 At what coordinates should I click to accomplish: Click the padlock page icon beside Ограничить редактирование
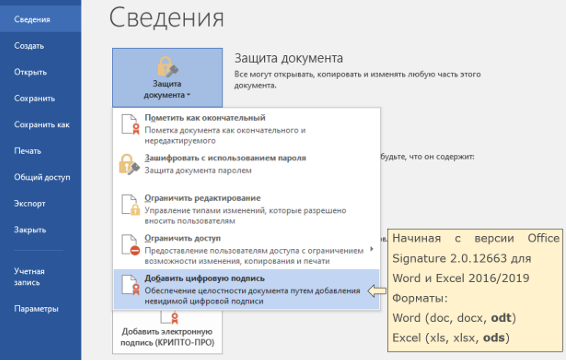tap(130, 205)
